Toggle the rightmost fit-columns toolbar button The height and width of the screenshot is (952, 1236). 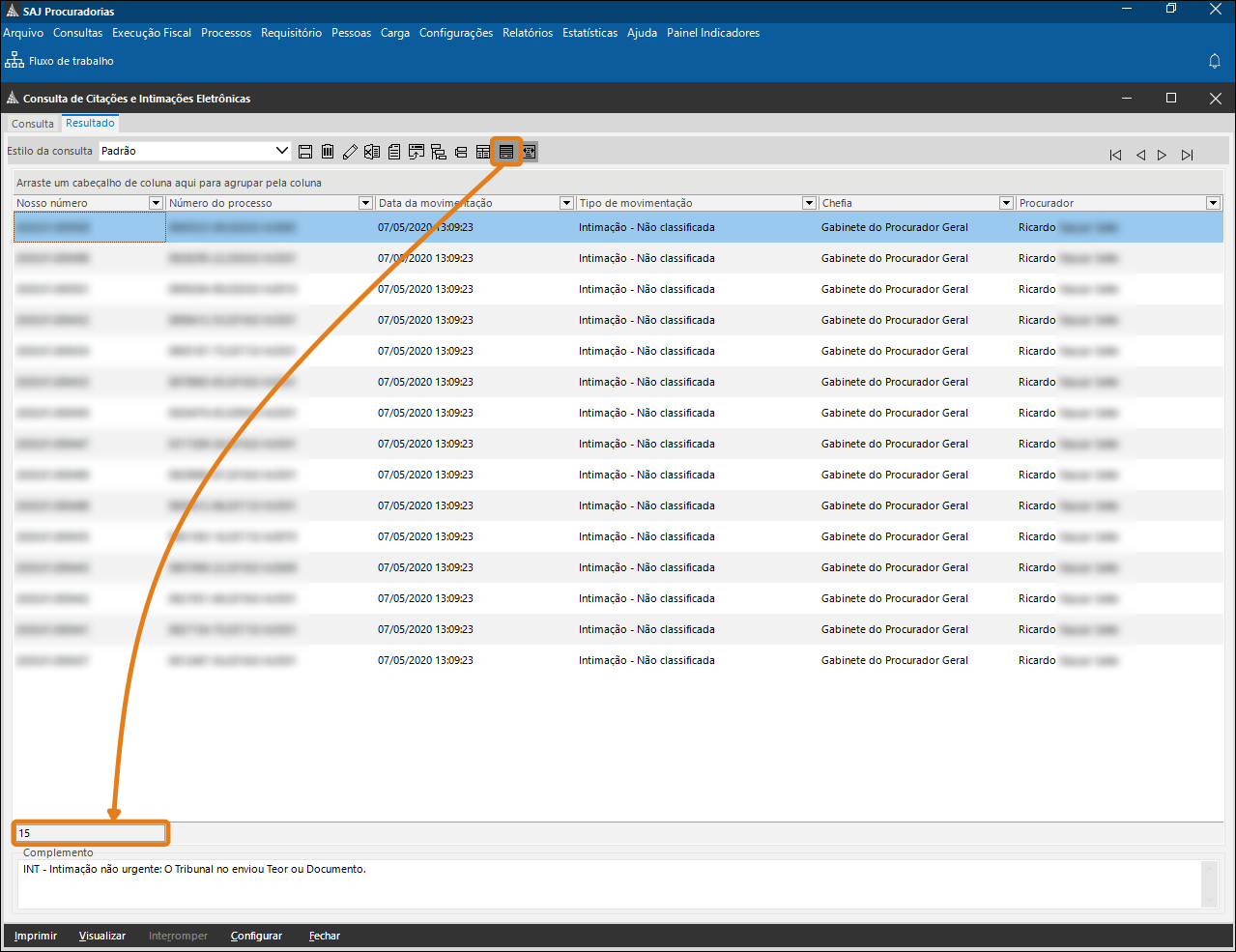point(529,152)
